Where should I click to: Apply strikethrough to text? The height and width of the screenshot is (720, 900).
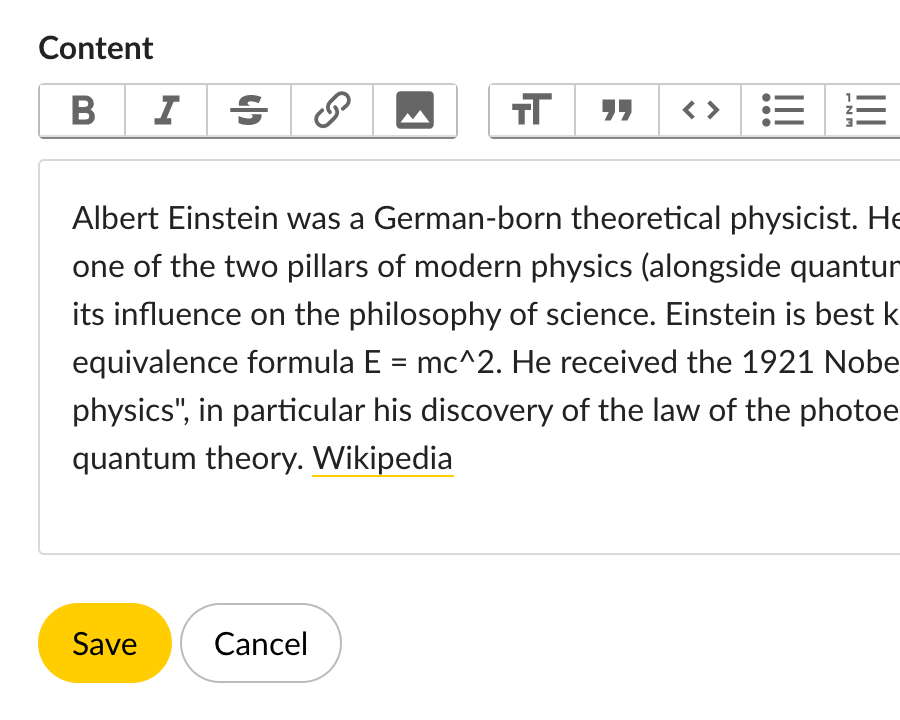(249, 110)
